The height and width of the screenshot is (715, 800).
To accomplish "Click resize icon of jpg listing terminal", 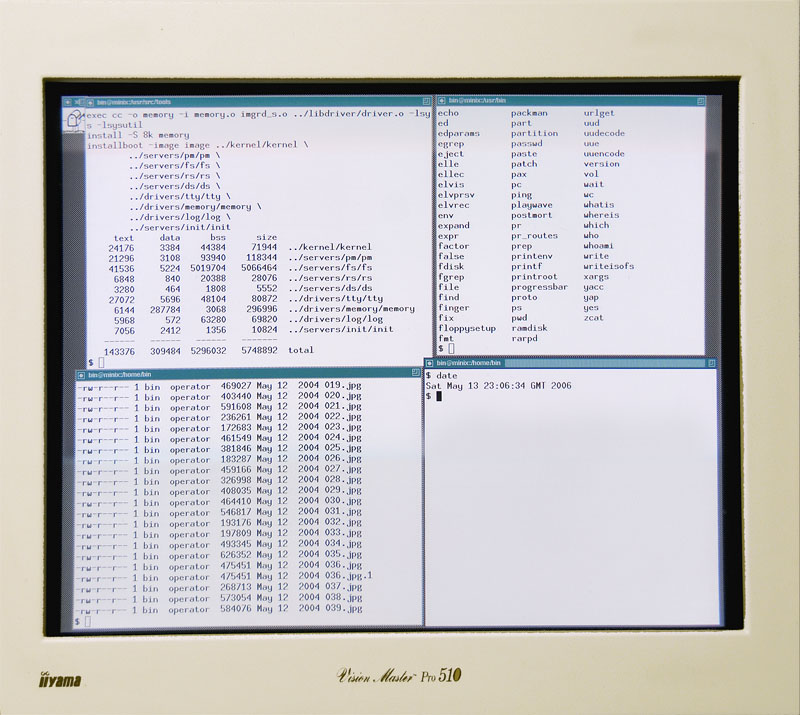I will (x=415, y=375).
